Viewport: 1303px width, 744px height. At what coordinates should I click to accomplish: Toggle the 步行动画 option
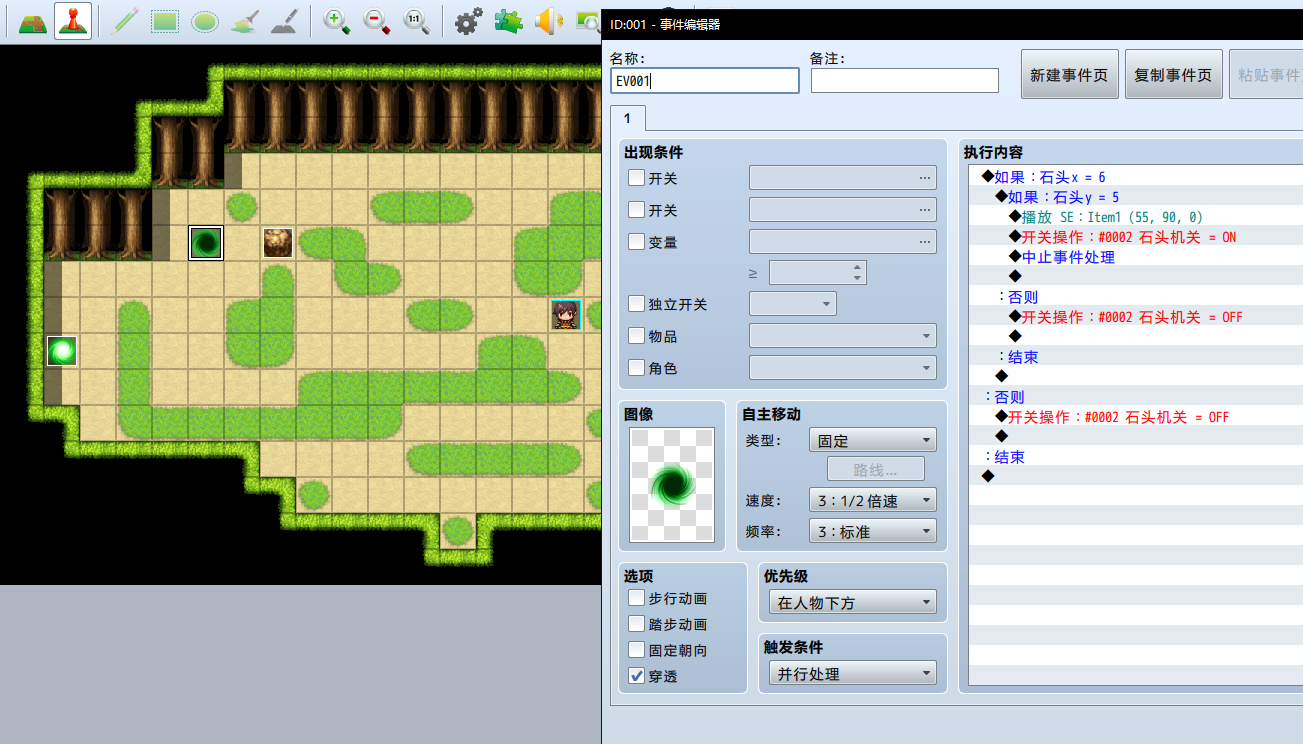pos(636,598)
